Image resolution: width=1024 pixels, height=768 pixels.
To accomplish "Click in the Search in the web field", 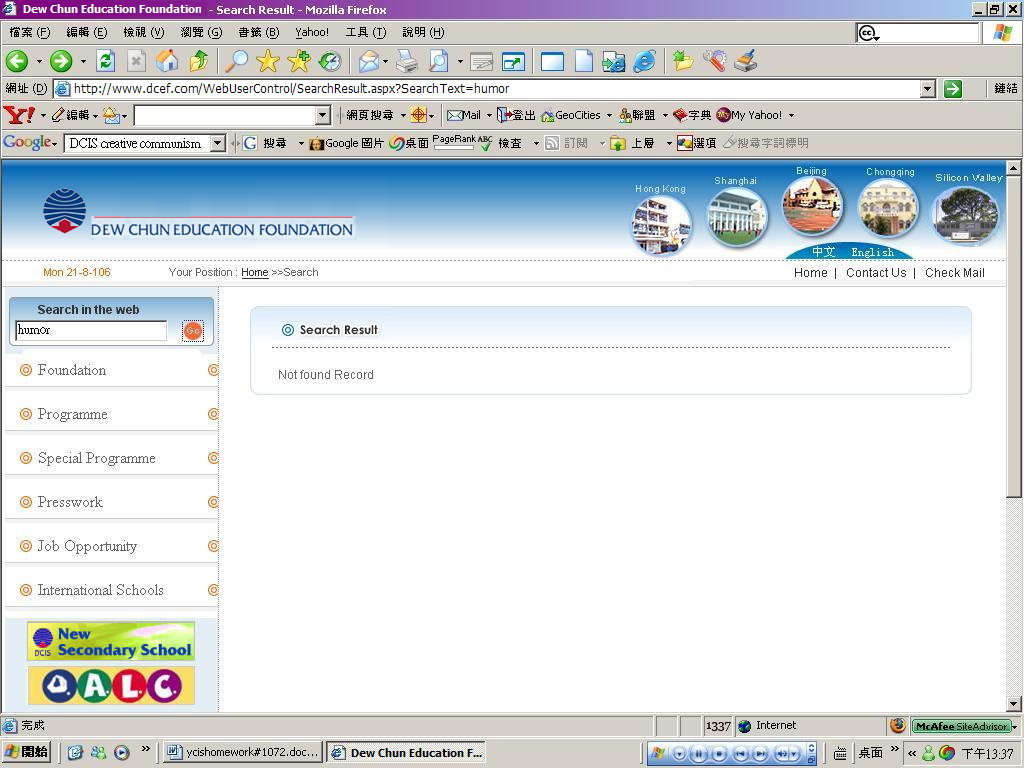I will 91,330.
